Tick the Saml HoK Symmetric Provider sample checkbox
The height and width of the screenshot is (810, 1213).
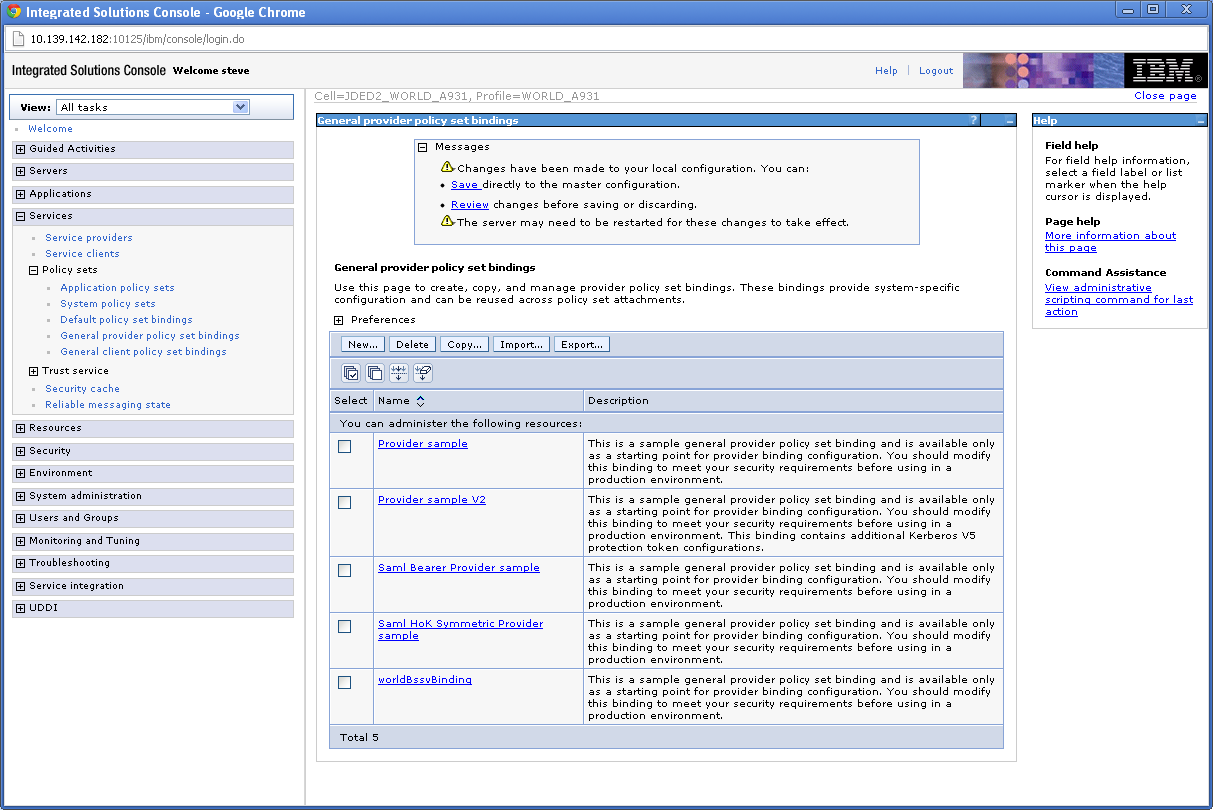point(344,627)
